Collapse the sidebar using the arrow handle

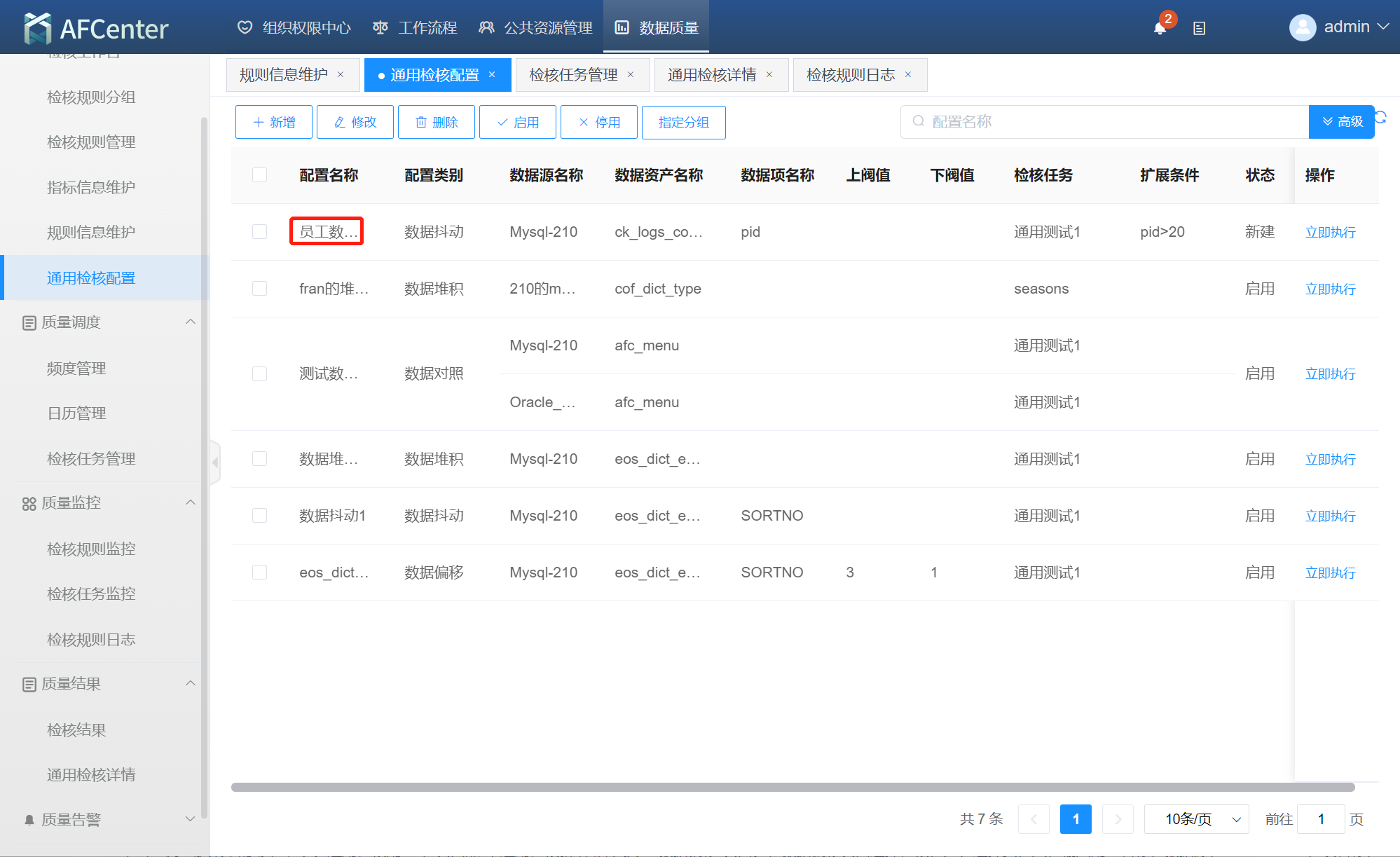[x=215, y=462]
